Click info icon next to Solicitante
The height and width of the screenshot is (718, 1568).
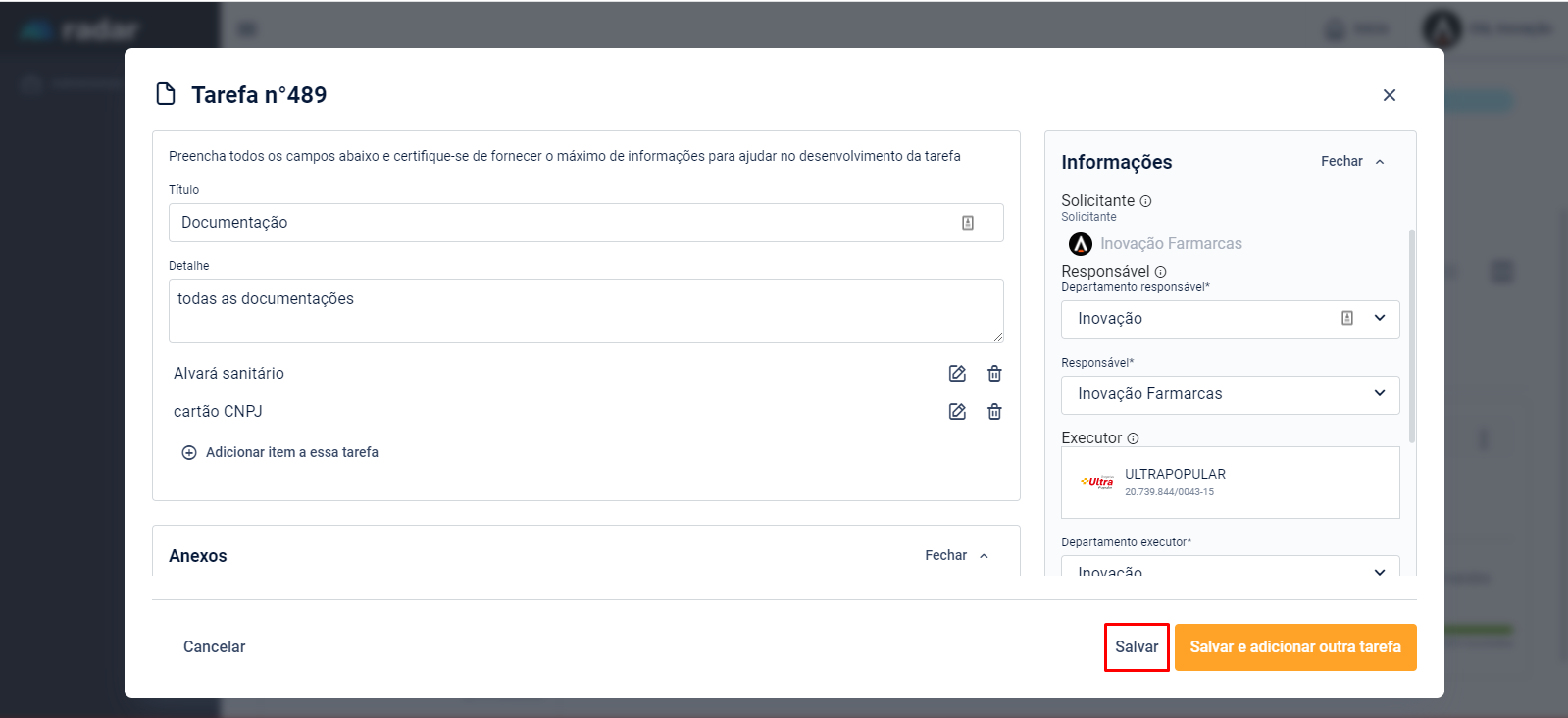pyautogui.click(x=1145, y=201)
